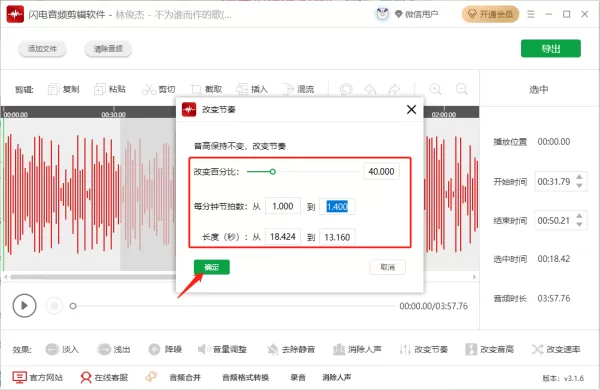Click 消除人声 in the effects row

click(357, 349)
